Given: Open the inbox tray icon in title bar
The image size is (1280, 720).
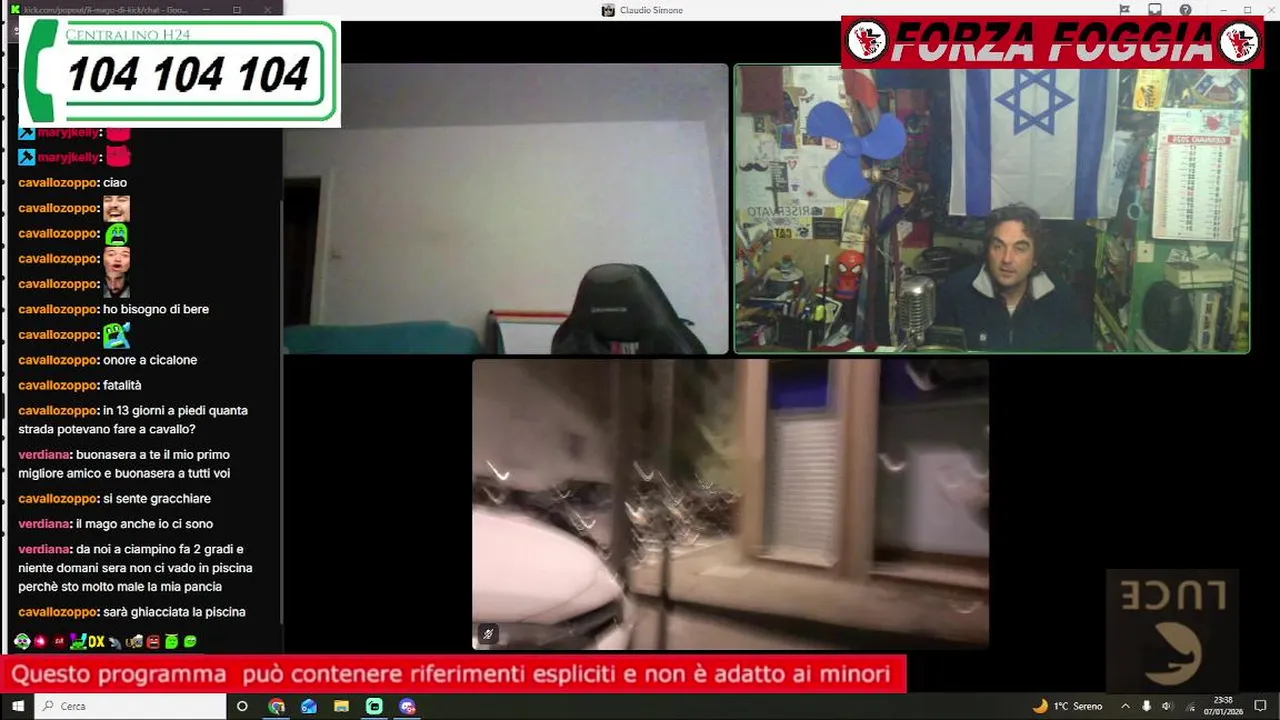Looking at the screenshot, I should (x=1155, y=10).
